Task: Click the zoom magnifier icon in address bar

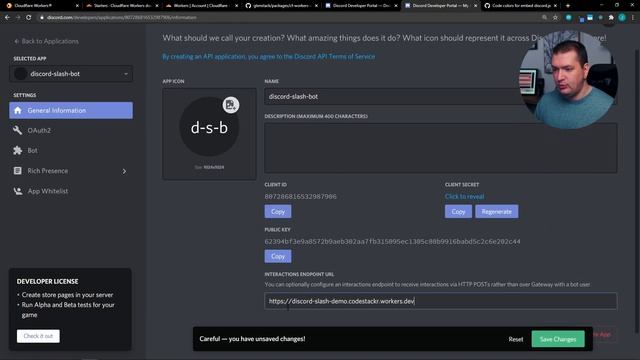Action: [544, 18]
